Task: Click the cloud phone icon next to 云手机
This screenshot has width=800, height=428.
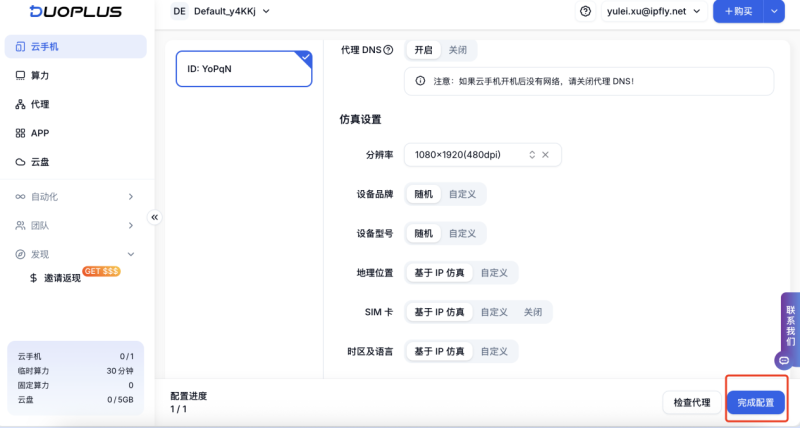Action: click(20, 47)
